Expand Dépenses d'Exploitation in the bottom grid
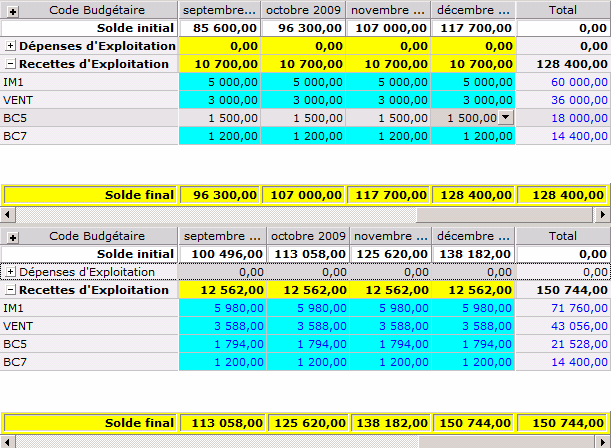The width and height of the screenshot is (611, 448). pos(10,272)
